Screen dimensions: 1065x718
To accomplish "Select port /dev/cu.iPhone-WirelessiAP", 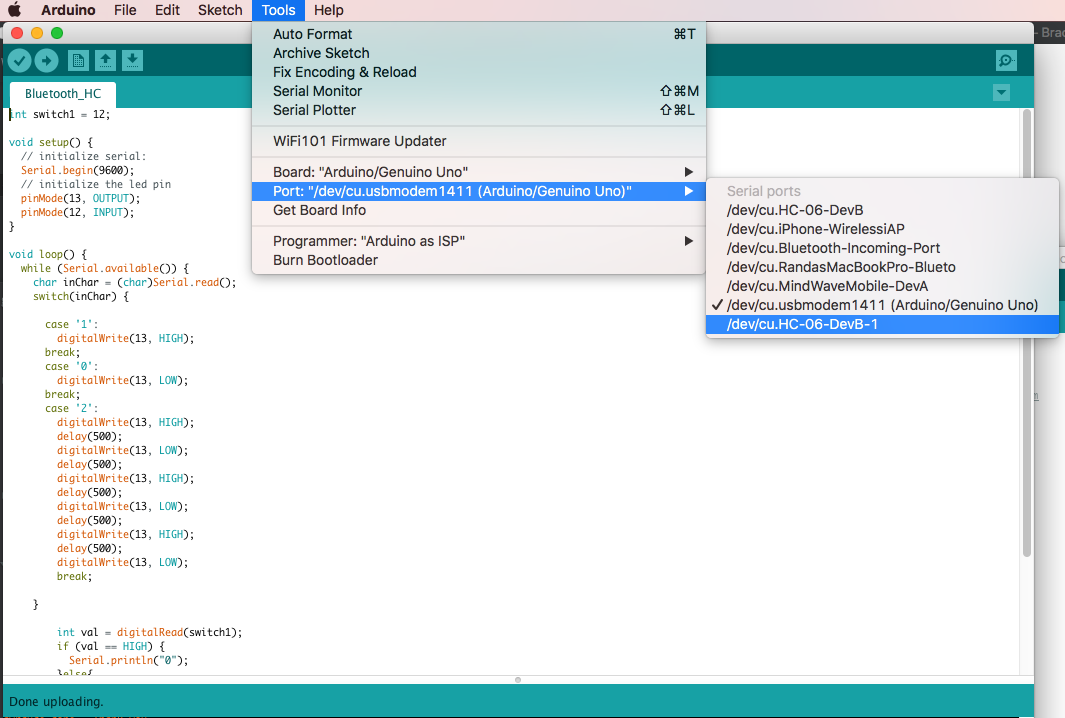I will pyautogui.click(x=882, y=229).
